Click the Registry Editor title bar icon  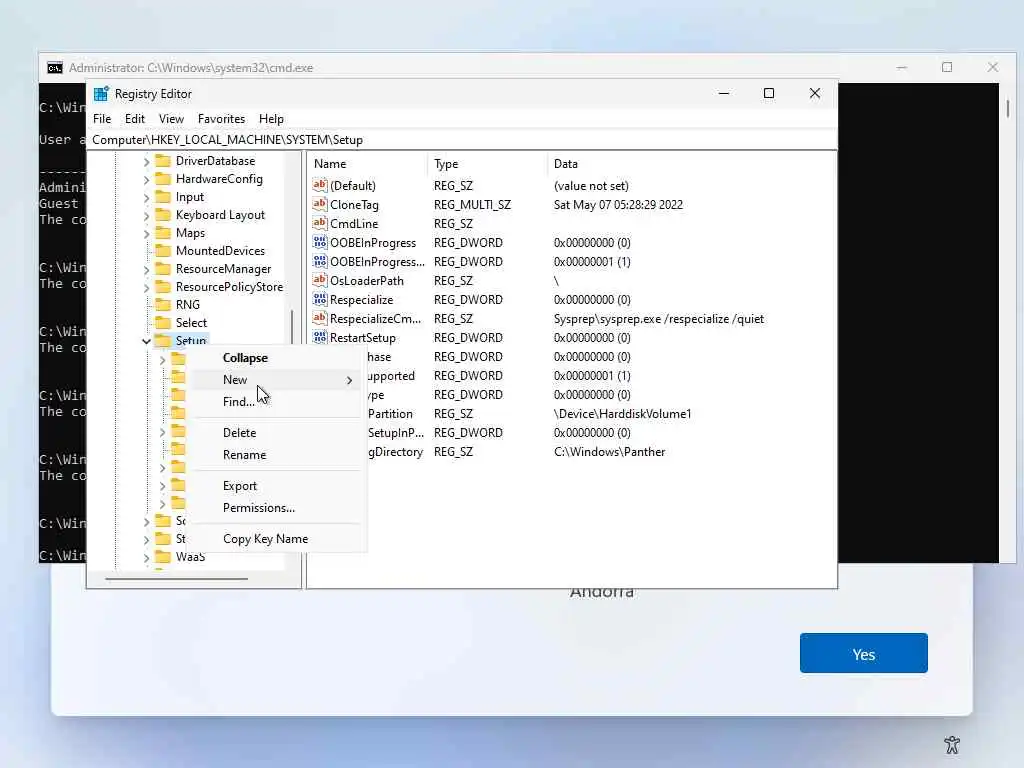(x=101, y=94)
